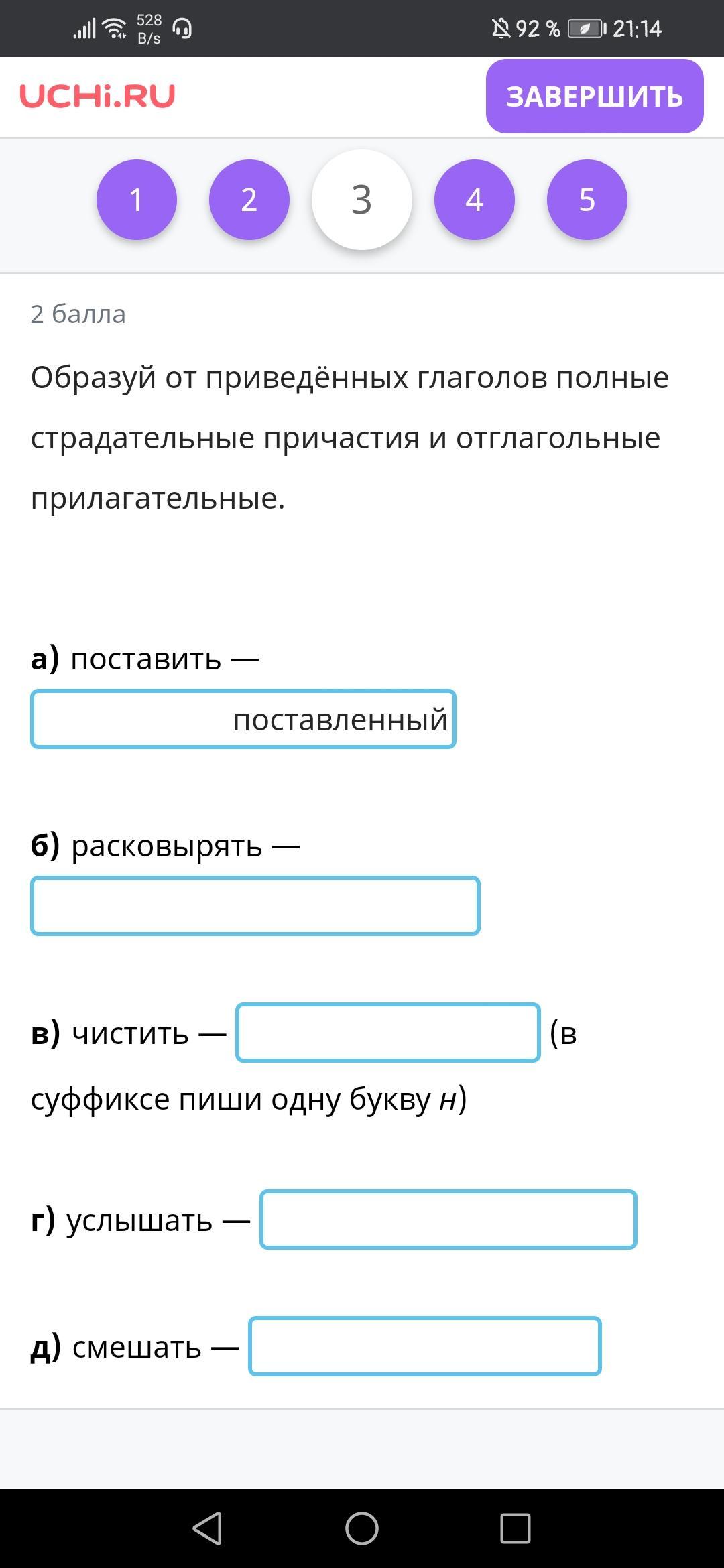Go to question 4

(x=475, y=200)
